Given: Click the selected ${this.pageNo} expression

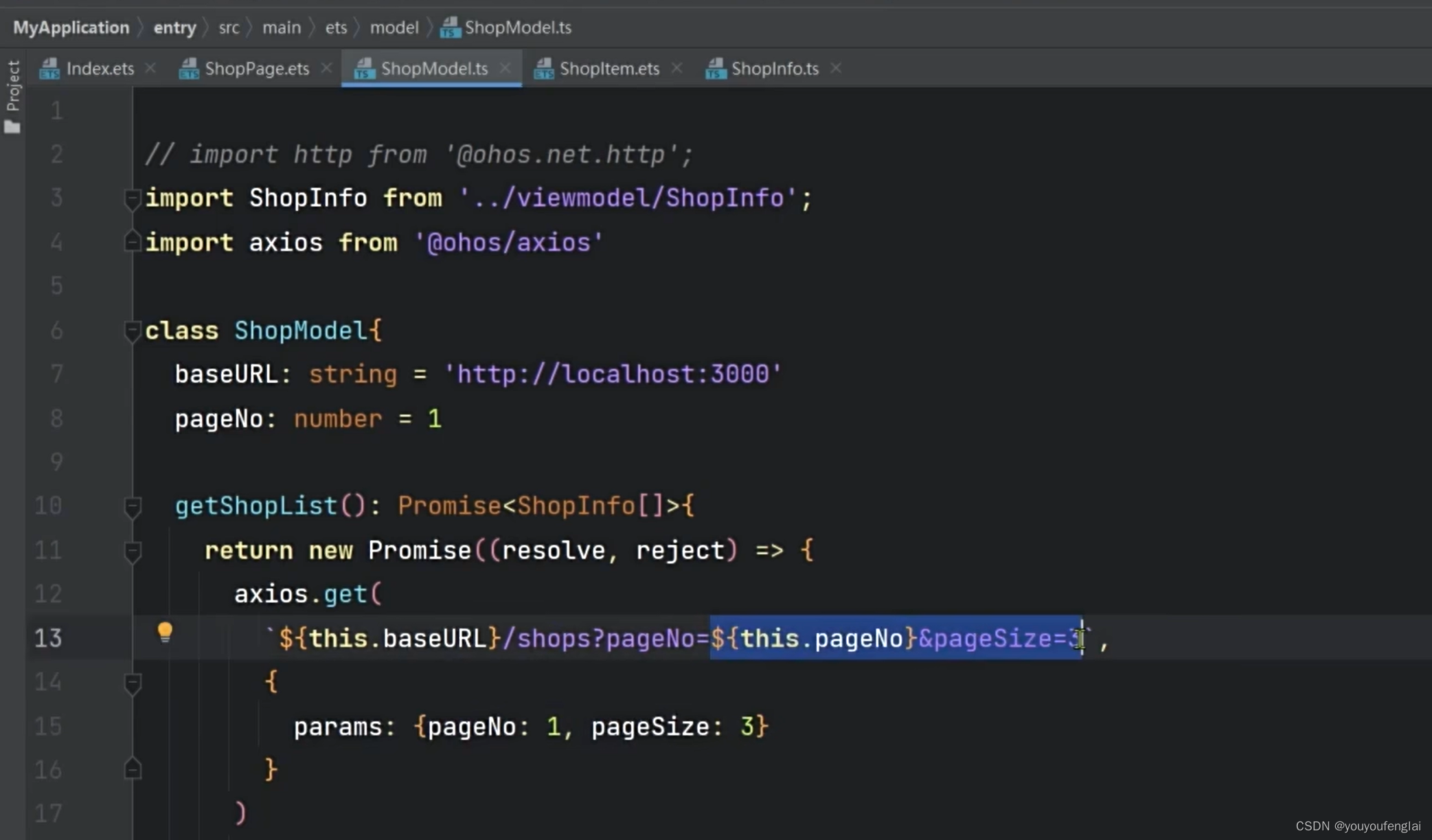Looking at the screenshot, I should click(814, 638).
